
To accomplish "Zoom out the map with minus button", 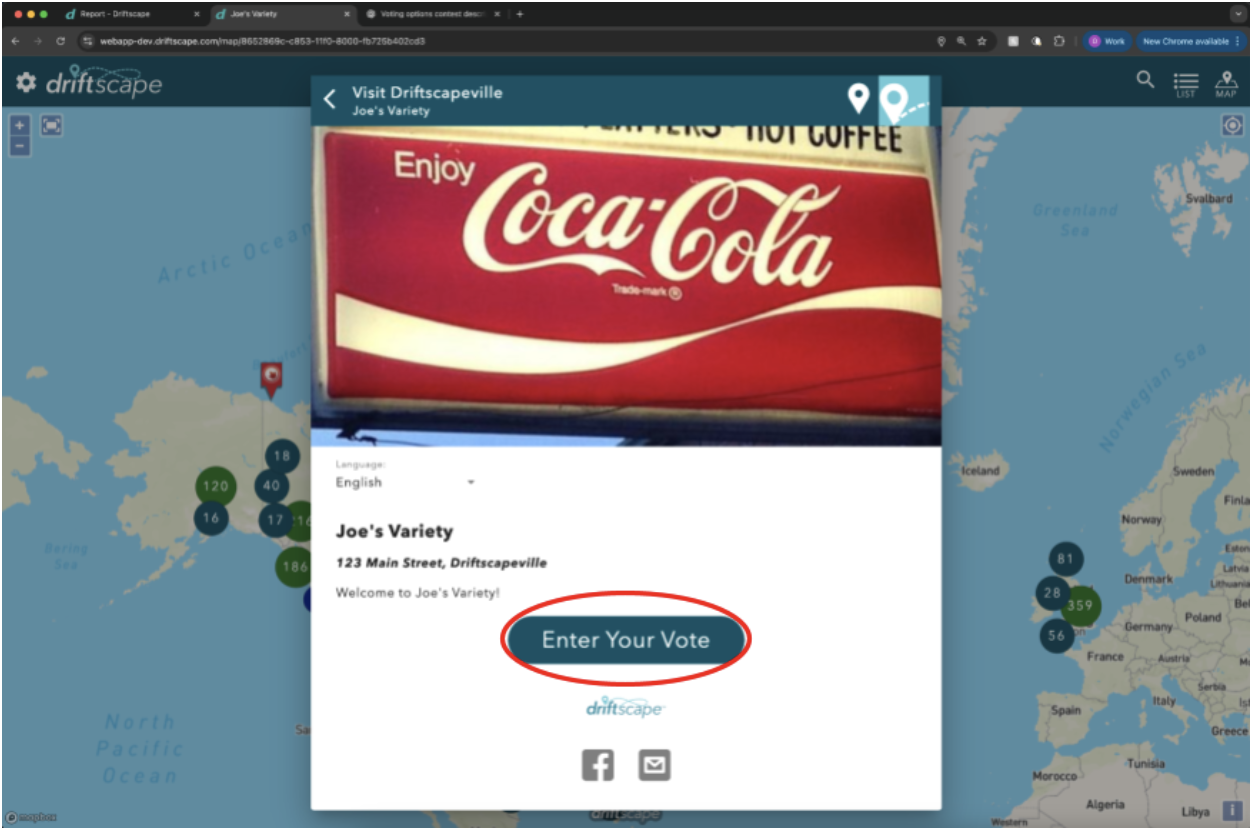I will tap(21, 146).
